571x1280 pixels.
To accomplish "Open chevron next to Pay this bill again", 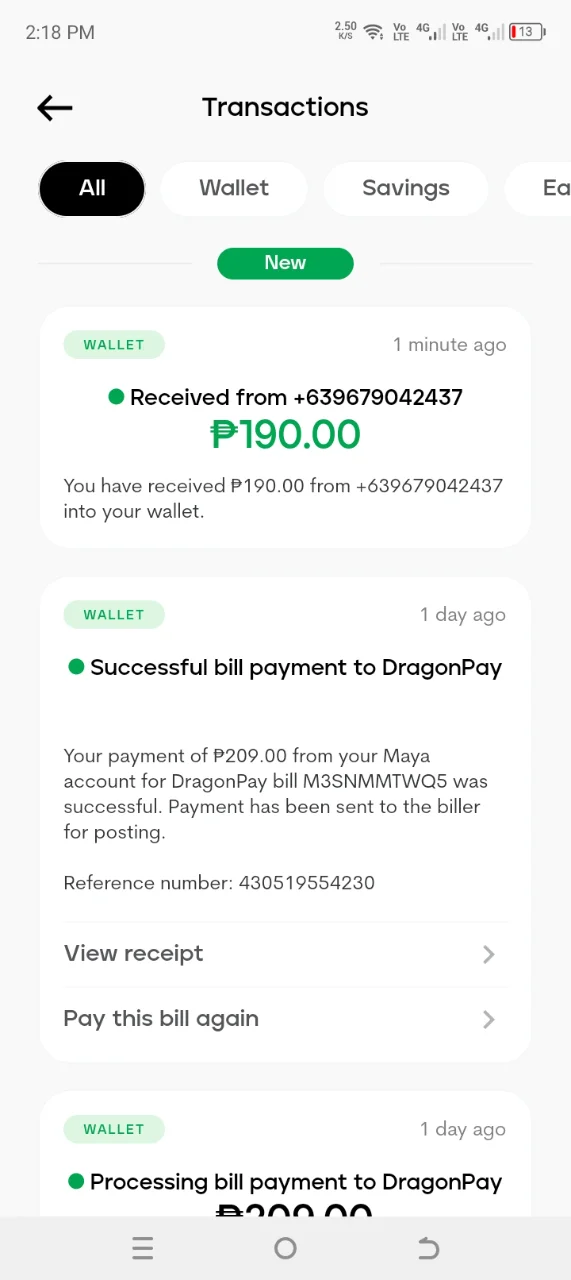I will coord(489,1019).
